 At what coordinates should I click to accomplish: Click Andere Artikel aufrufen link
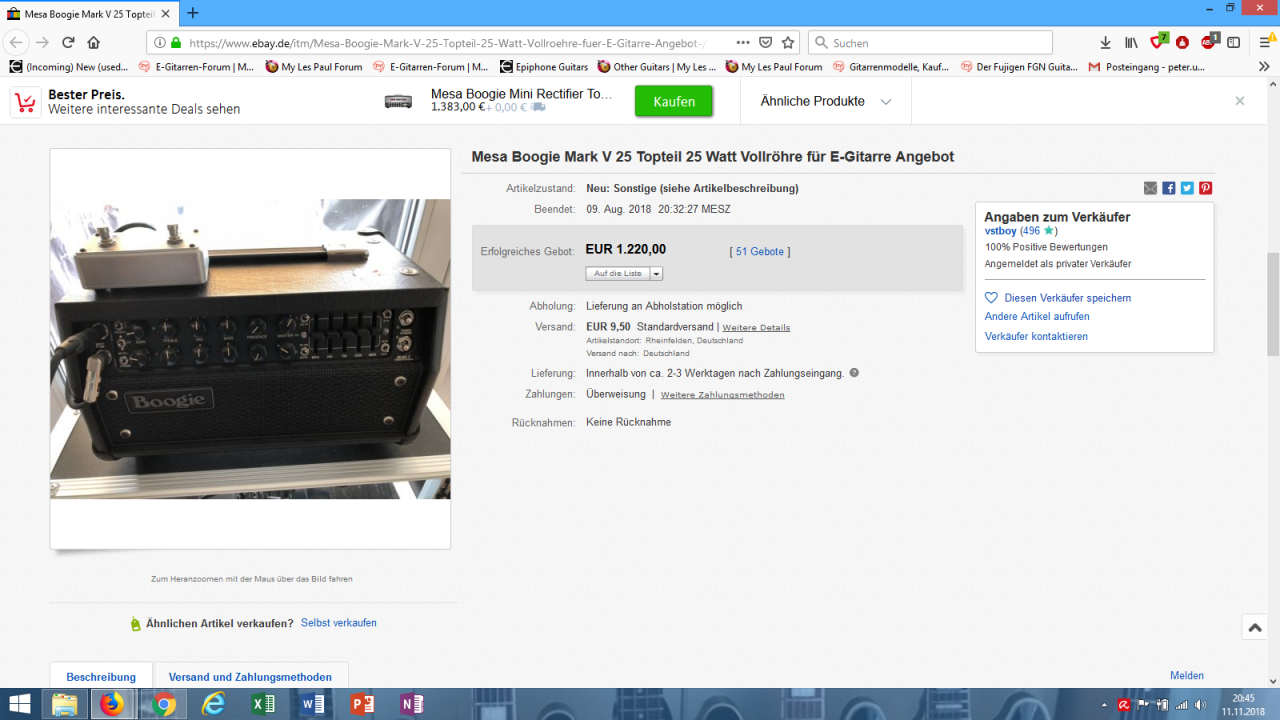(1037, 316)
